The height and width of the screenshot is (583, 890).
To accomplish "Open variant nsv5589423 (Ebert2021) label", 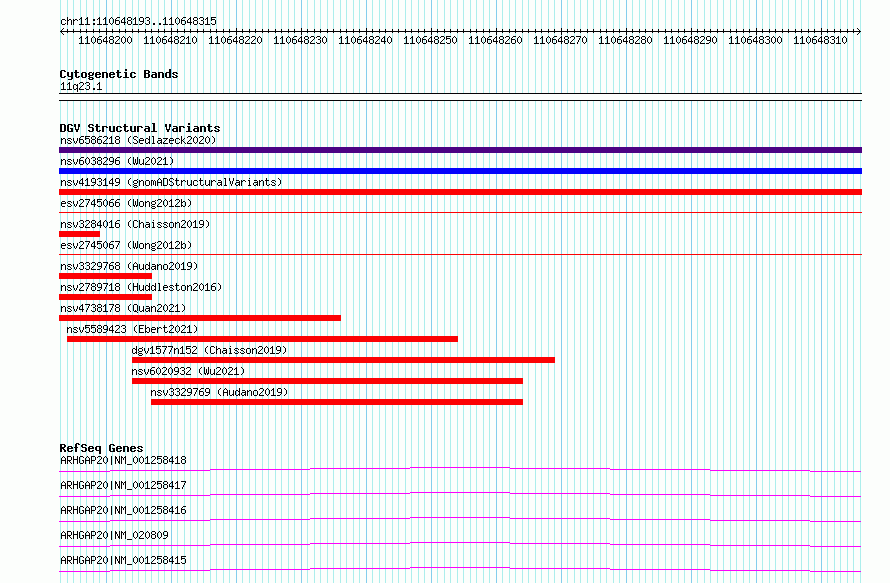I will click(132, 329).
